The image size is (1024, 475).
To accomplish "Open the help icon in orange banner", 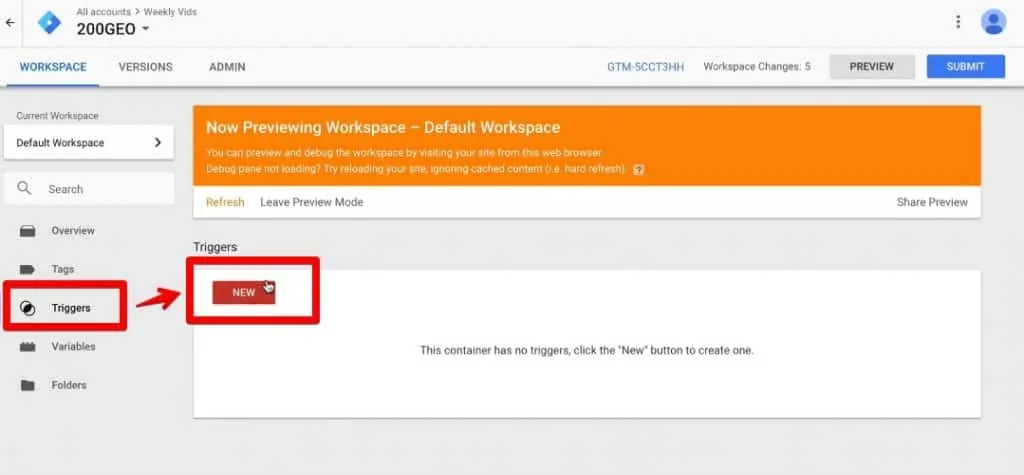I will point(639,169).
